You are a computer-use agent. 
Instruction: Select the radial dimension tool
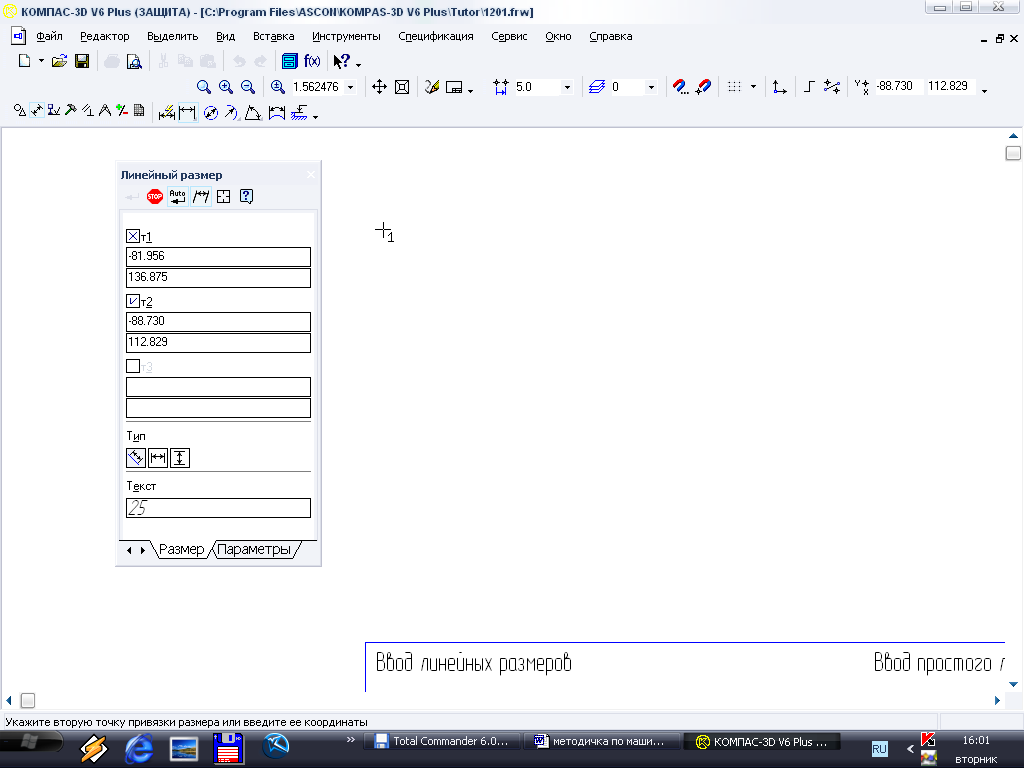(x=231, y=114)
